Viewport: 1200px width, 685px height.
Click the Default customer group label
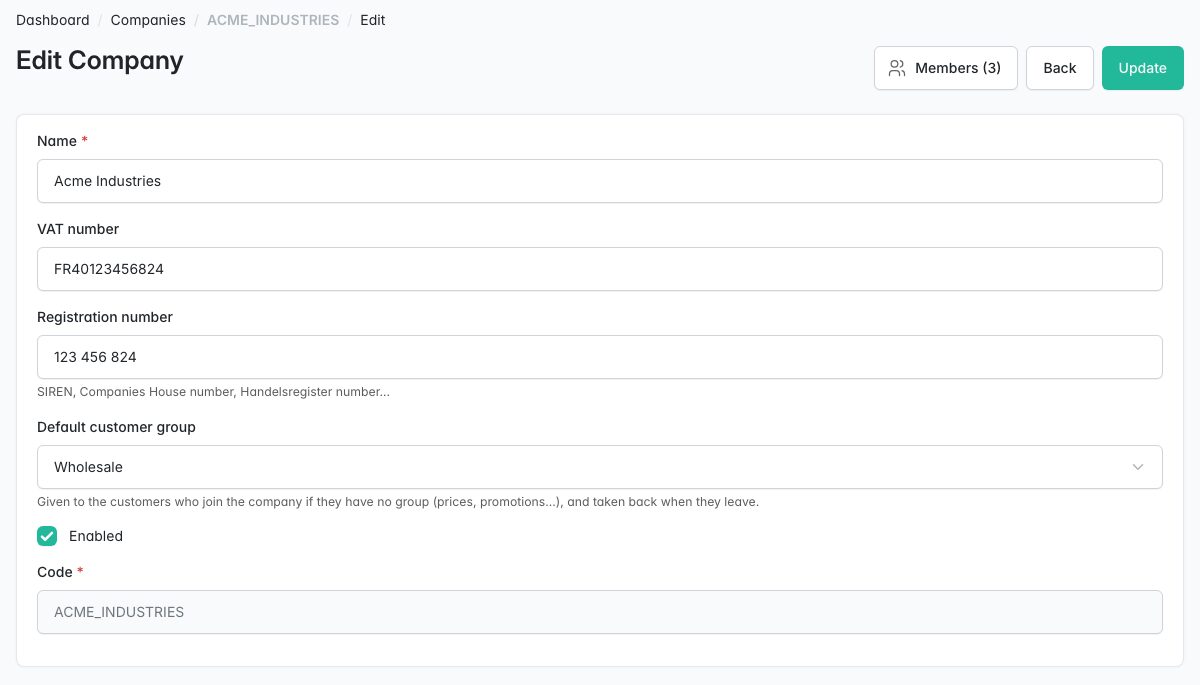(116, 427)
